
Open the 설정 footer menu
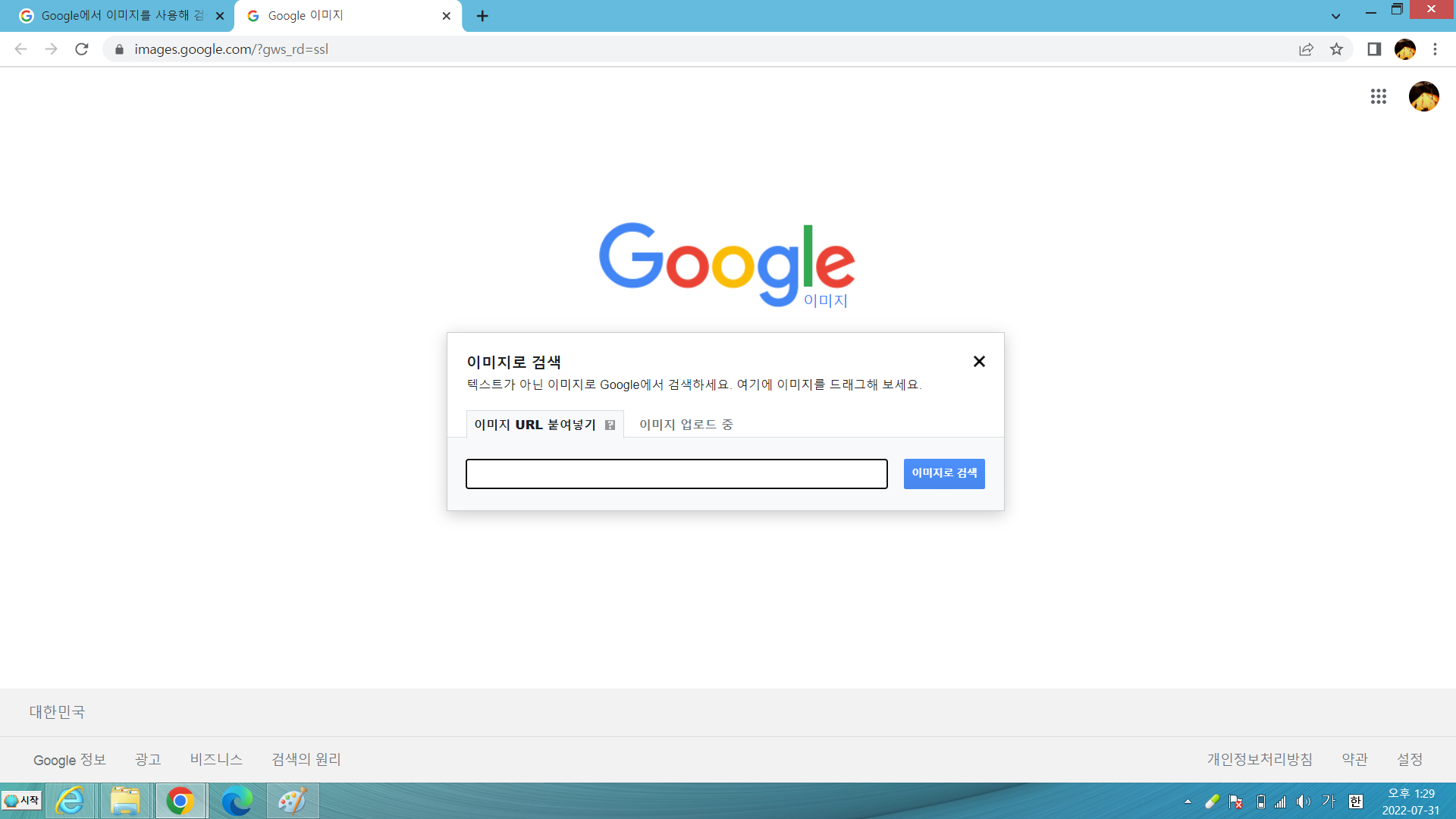1410,759
